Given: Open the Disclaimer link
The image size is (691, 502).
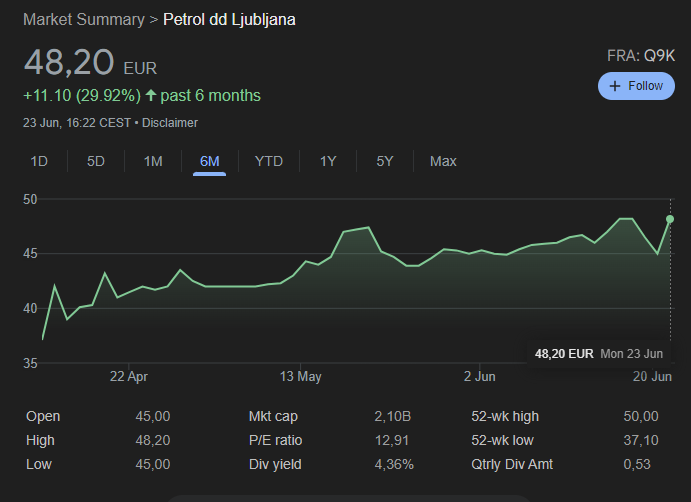Looking at the screenshot, I should [170, 123].
